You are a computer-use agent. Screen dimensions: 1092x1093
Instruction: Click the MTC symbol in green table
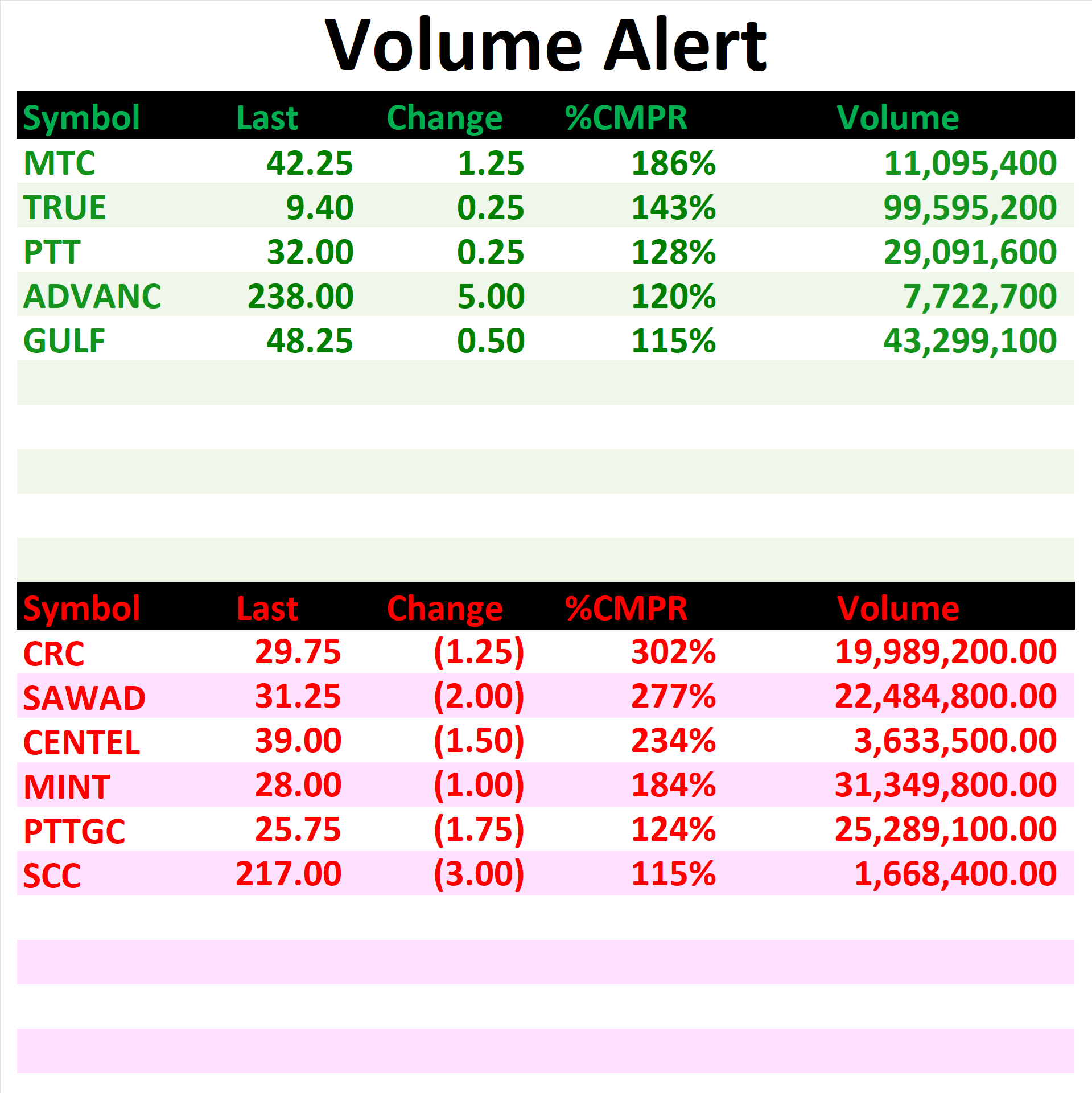coord(59,163)
